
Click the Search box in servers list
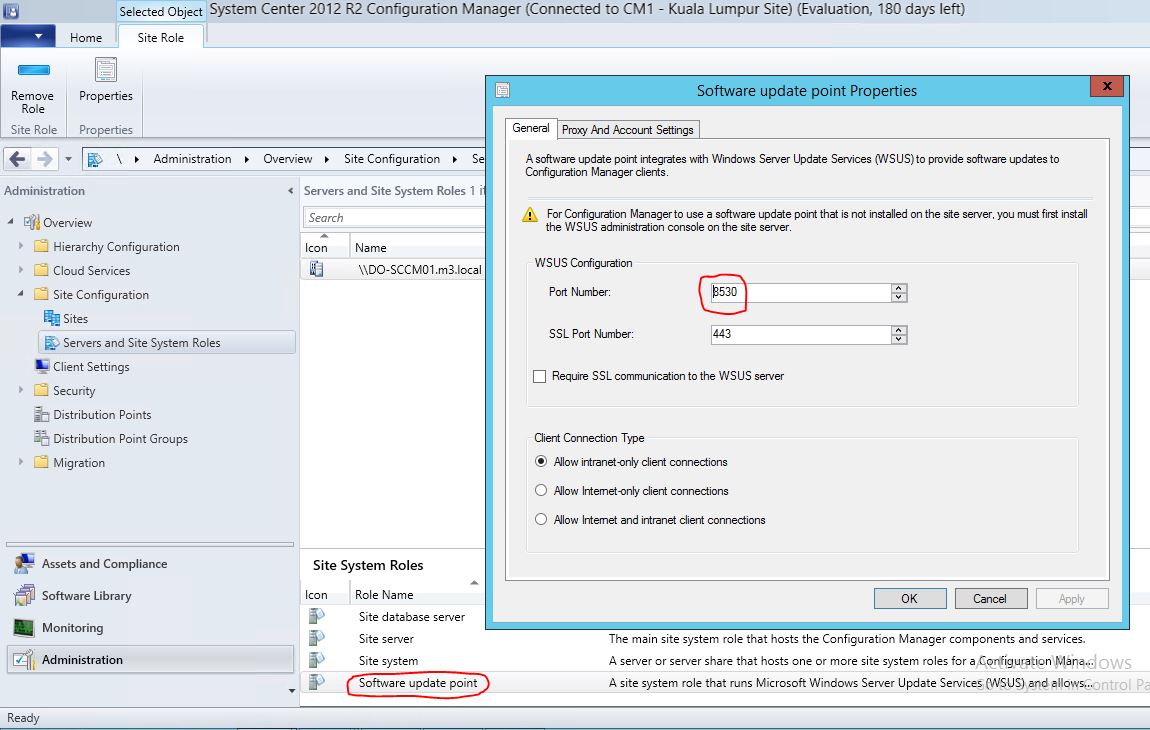pyautogui.click(x=394, y=217)
